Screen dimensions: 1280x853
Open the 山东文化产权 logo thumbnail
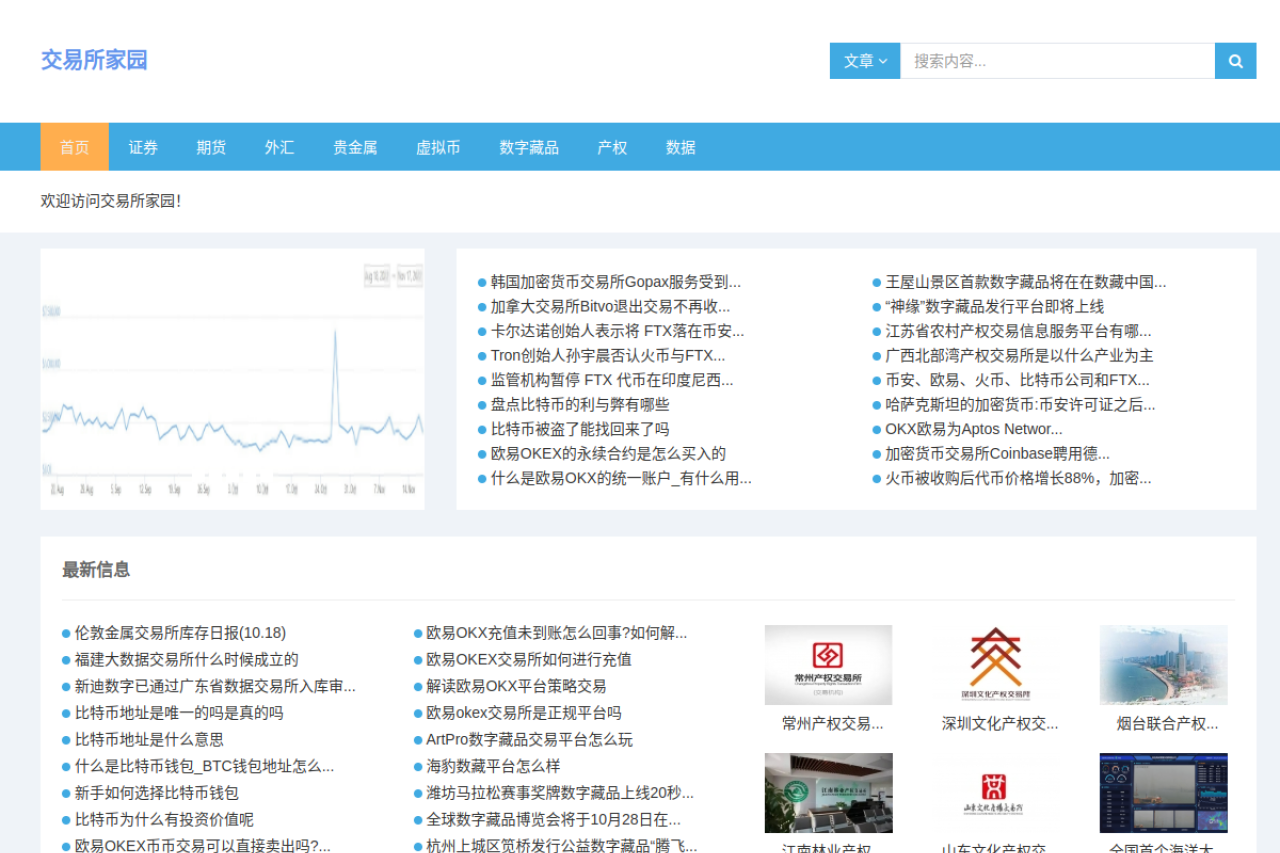(996, 793)
